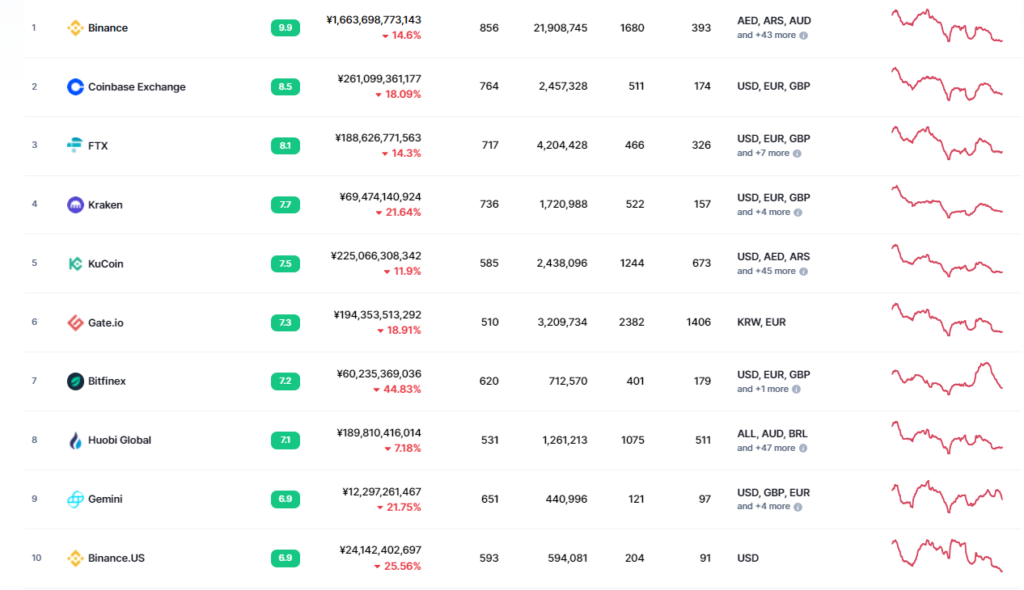Open the Binance exchange page link
The height and width of the screenshot is (590, 1024).
108,28
